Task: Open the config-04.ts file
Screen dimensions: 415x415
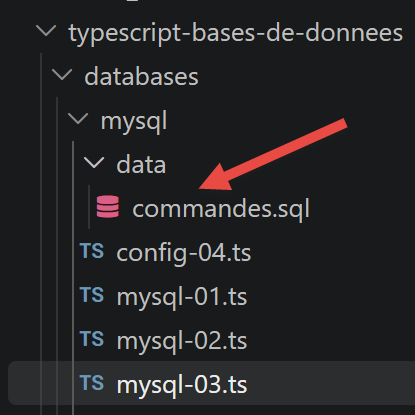Action: (184, 254)
